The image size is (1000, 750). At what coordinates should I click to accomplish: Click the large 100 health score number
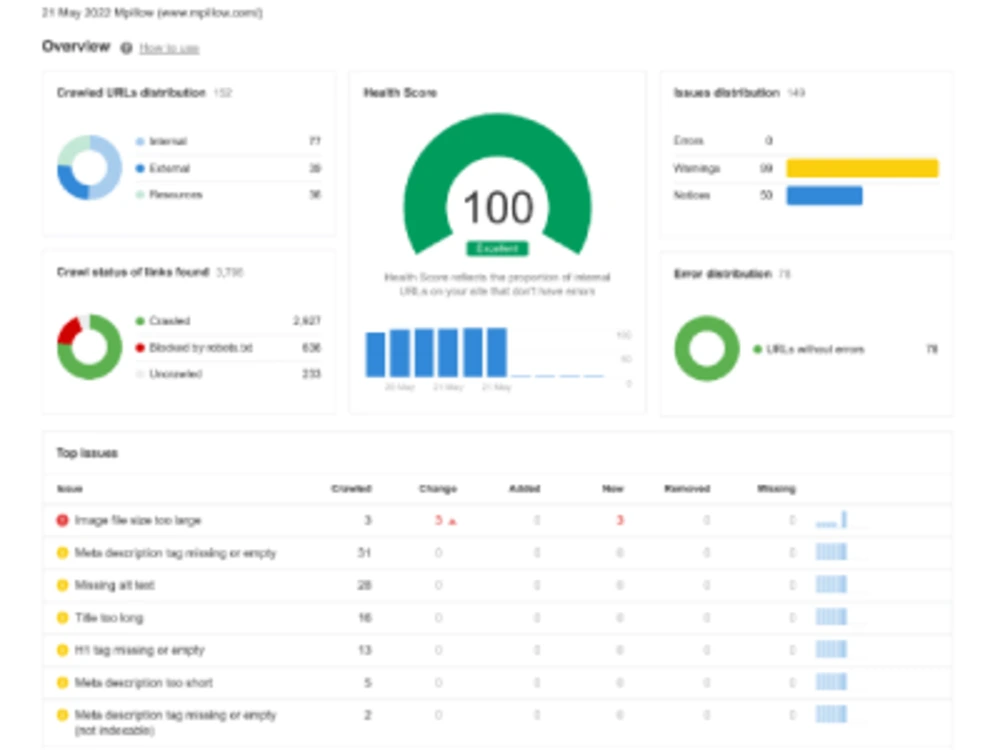(x=498, y=207)
